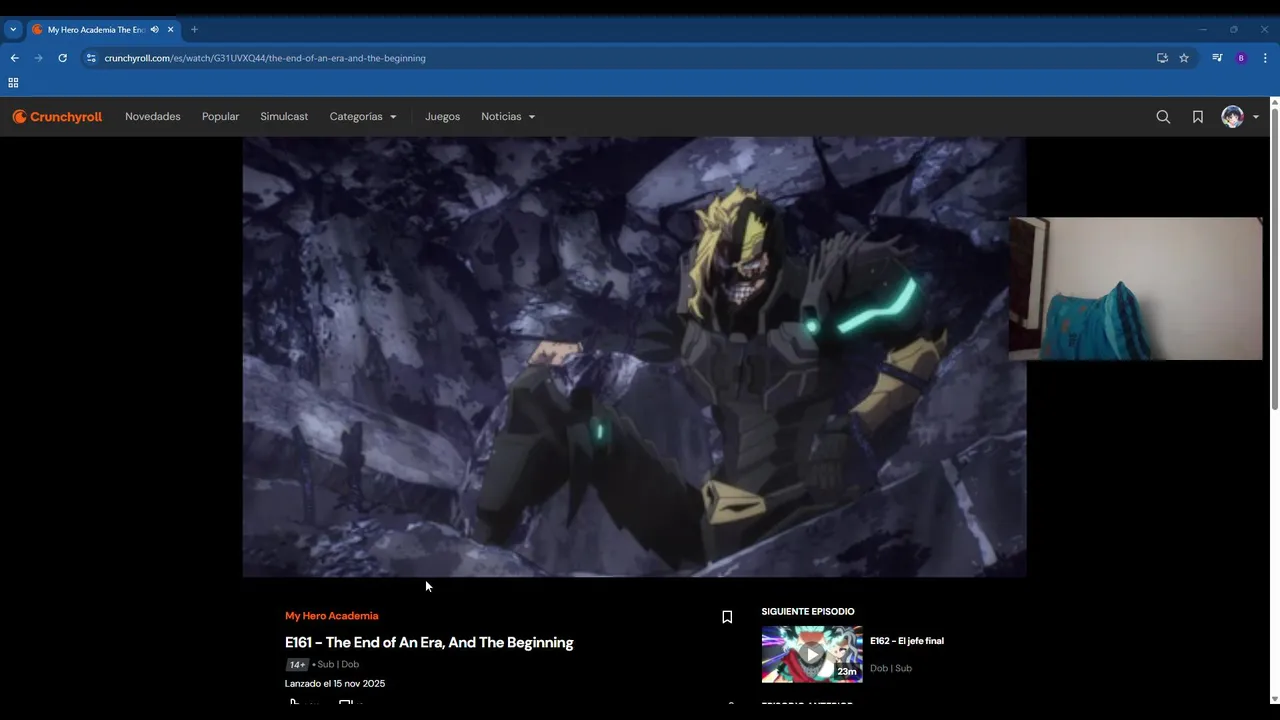Reload the page
Screen dimensions: 1280x720
[x=62, y=58]
